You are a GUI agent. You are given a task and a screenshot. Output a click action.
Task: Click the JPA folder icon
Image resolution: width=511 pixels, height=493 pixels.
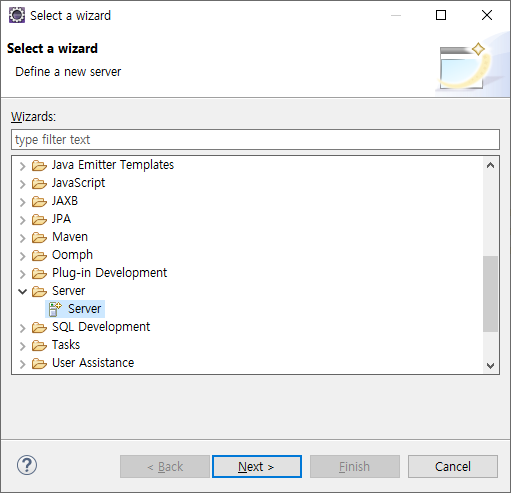tap(39, 219)
